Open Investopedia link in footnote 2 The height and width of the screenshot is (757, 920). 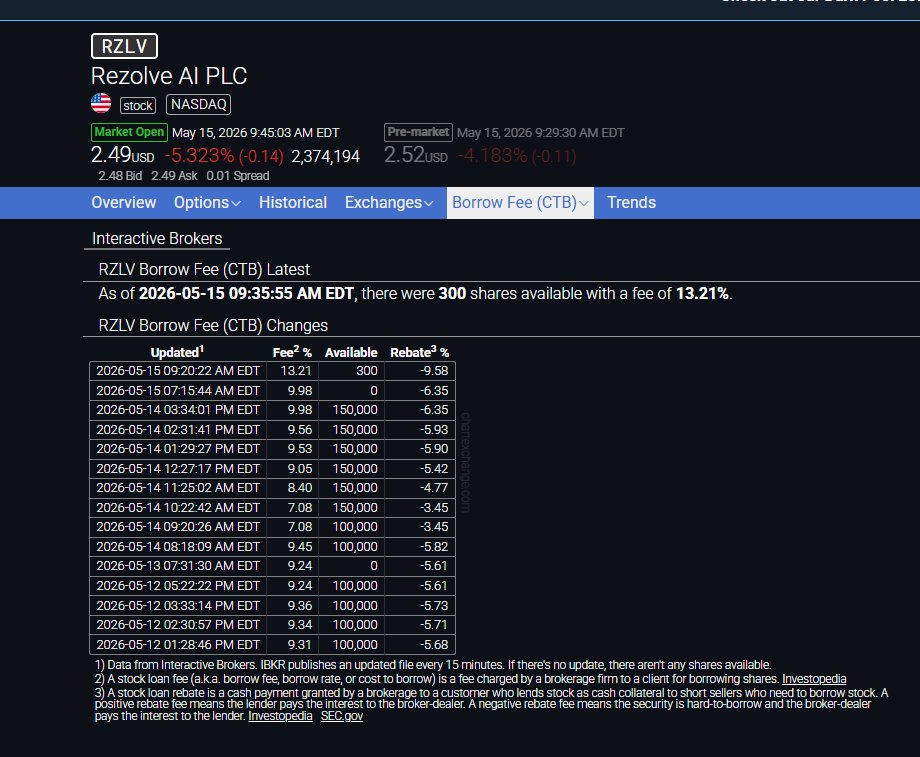click(814, 679)
